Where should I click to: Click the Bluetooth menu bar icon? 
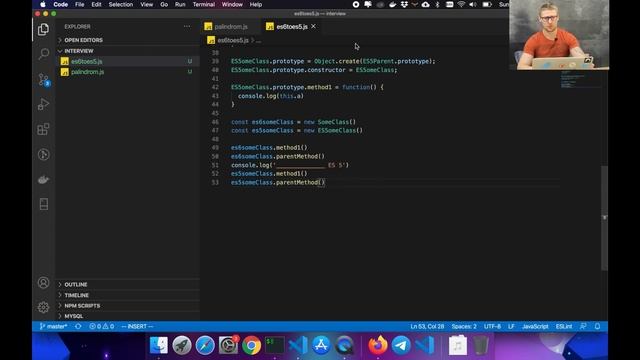tap(437, 4)
